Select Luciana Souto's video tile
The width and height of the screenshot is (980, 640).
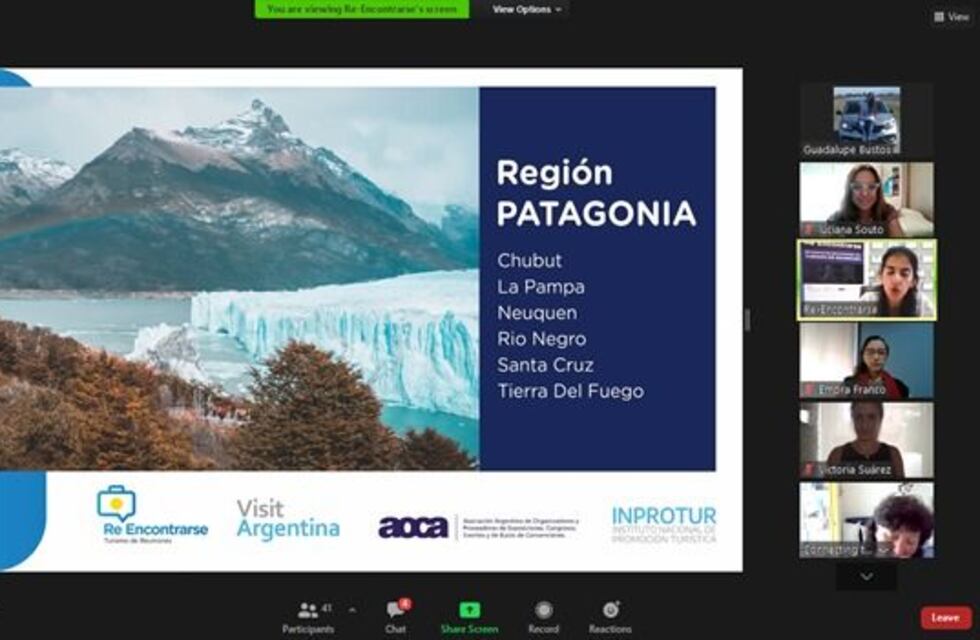866,200
